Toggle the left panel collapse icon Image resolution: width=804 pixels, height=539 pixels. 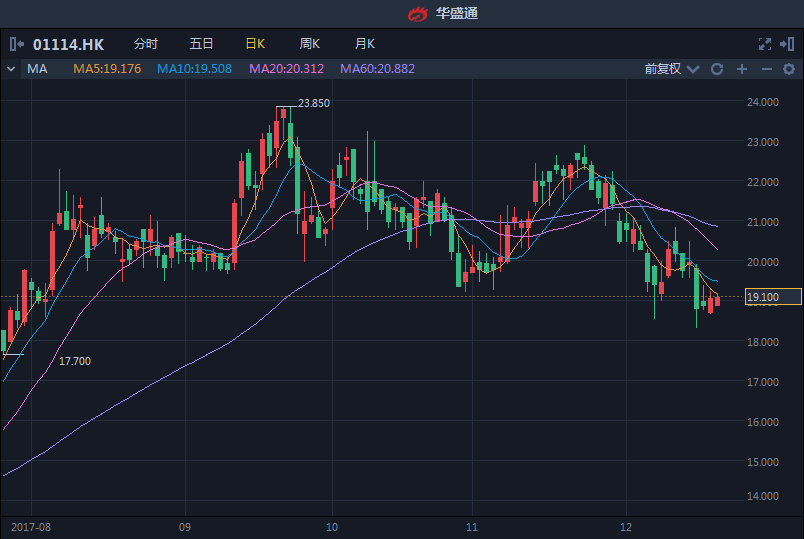pos(16,44)
